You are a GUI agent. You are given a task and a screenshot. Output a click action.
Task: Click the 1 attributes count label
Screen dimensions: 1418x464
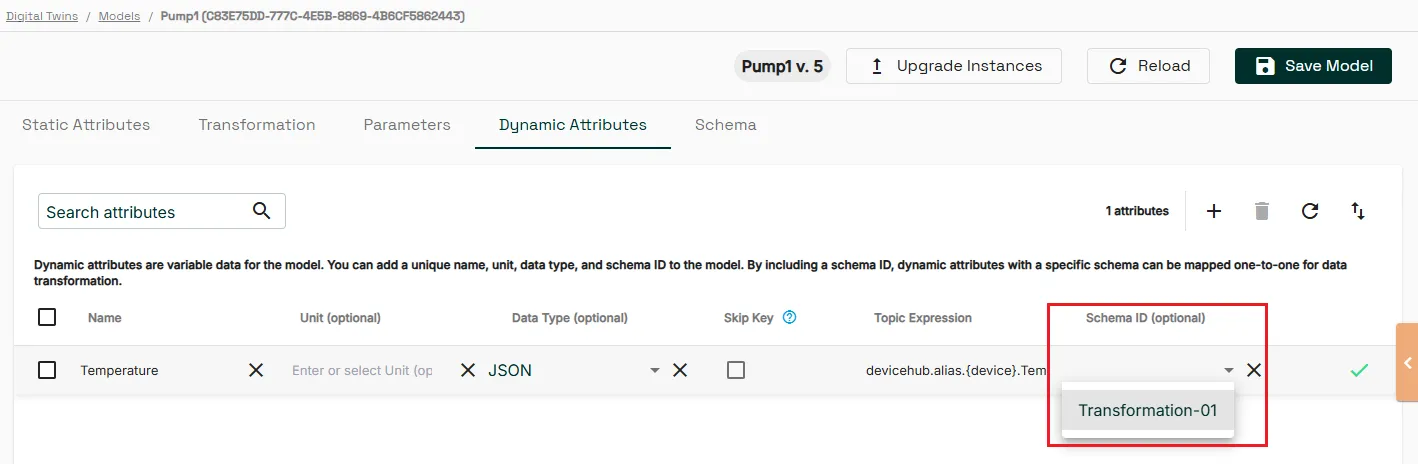(1137, 211)
